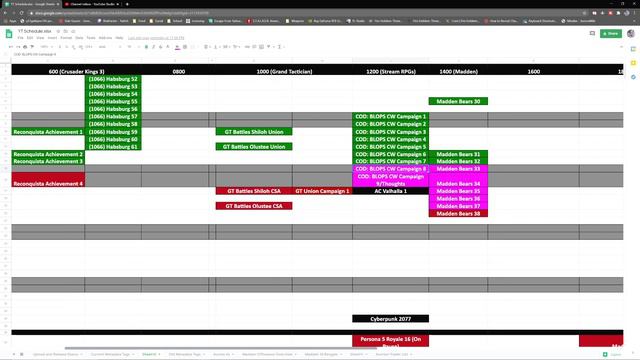Click the horizontal scrollbar at bottom
This screenshot has width=640, height=360.
click(220, 348)
